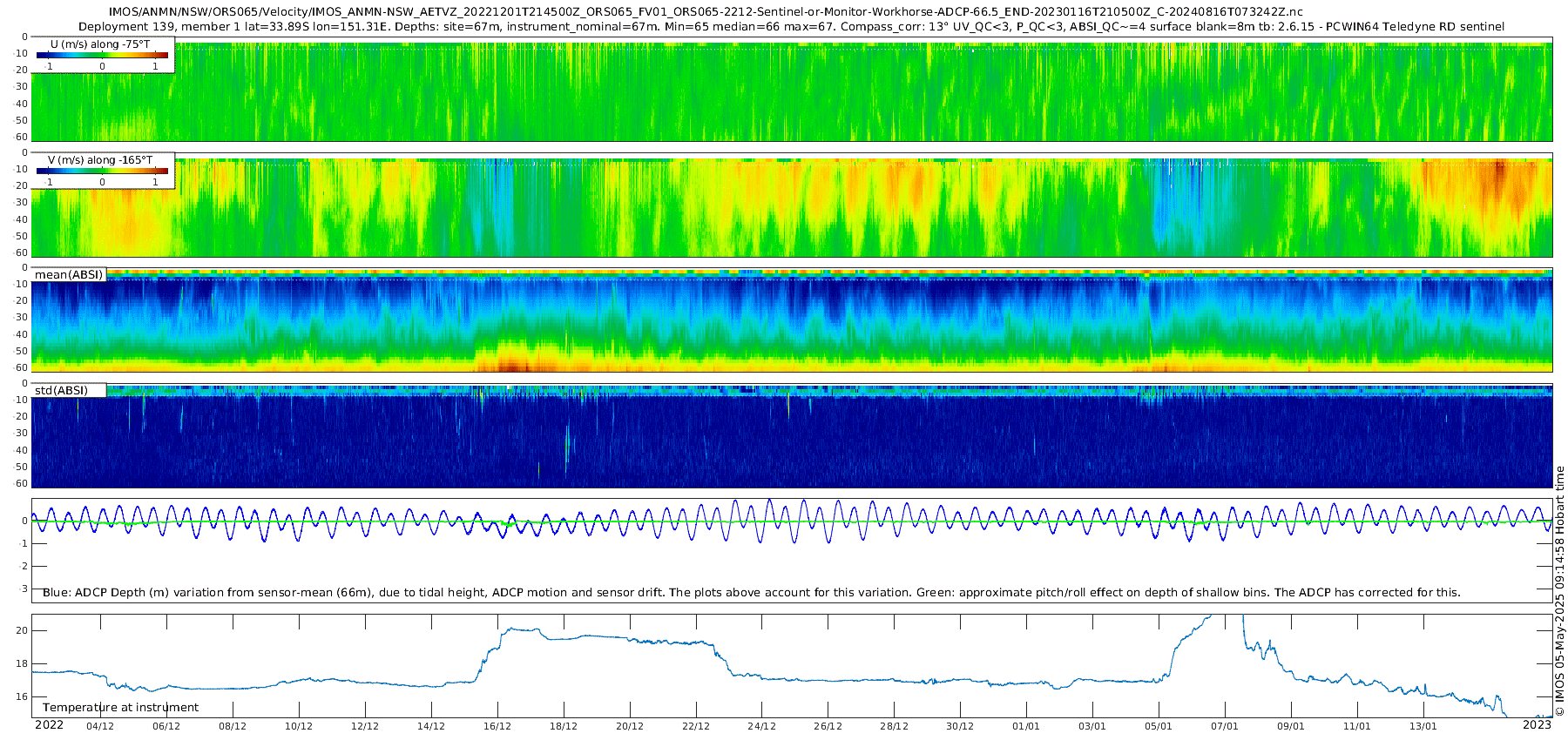
Task: Select the 01/01 date tick label
Action: pos(1026,726)
